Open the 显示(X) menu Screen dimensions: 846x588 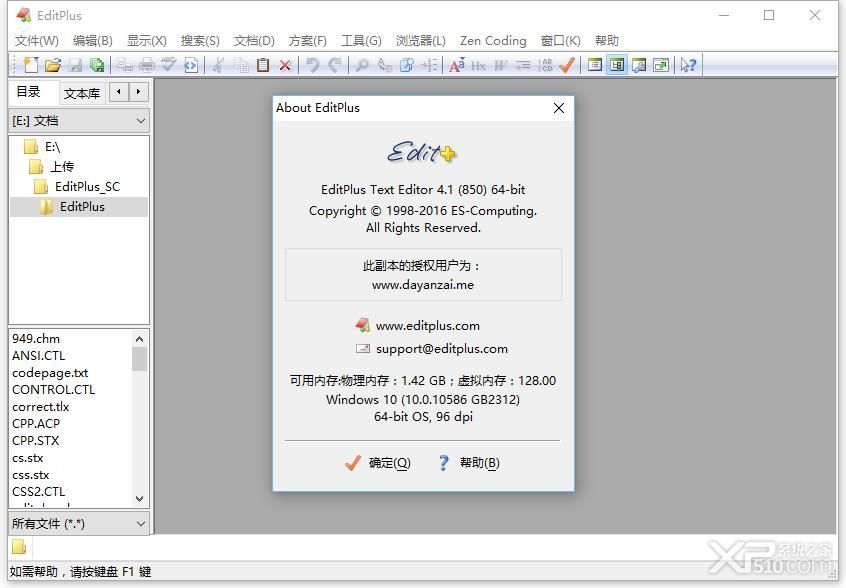(147, 41)
